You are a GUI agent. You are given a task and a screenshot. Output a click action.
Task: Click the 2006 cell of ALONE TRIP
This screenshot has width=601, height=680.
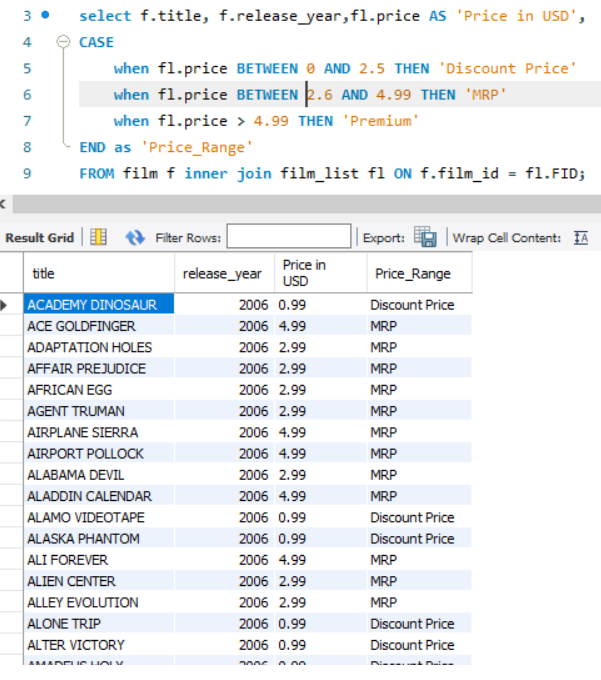pos(225,623)
